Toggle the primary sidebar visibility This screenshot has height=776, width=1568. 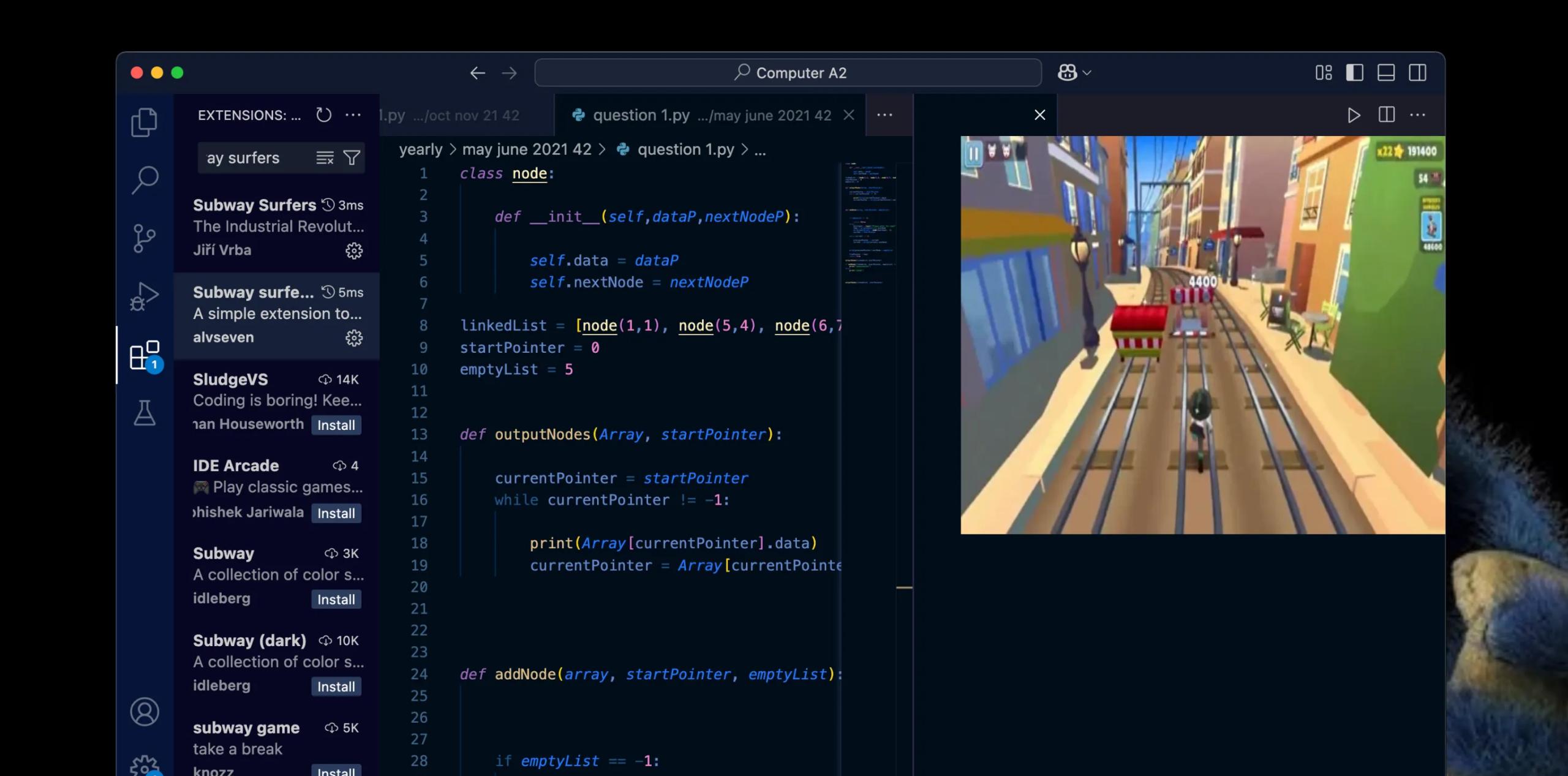[x=1355, y=72]
